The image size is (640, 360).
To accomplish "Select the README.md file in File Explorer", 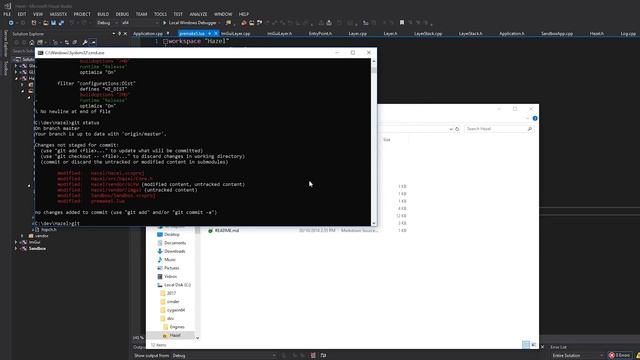I will click(x=227, y=231).
